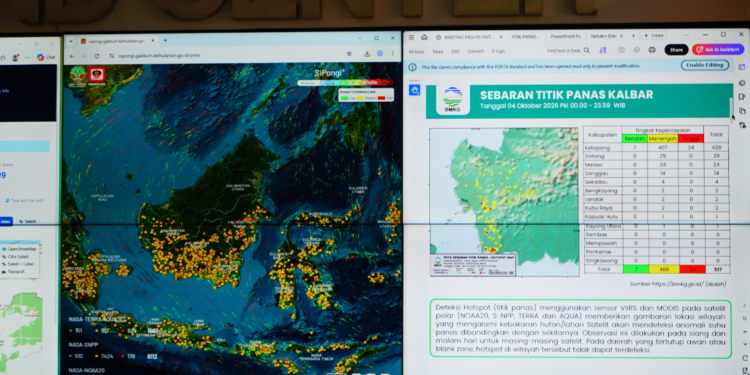Open top purple icon in Acrobat right sidebar

point(742,67)
